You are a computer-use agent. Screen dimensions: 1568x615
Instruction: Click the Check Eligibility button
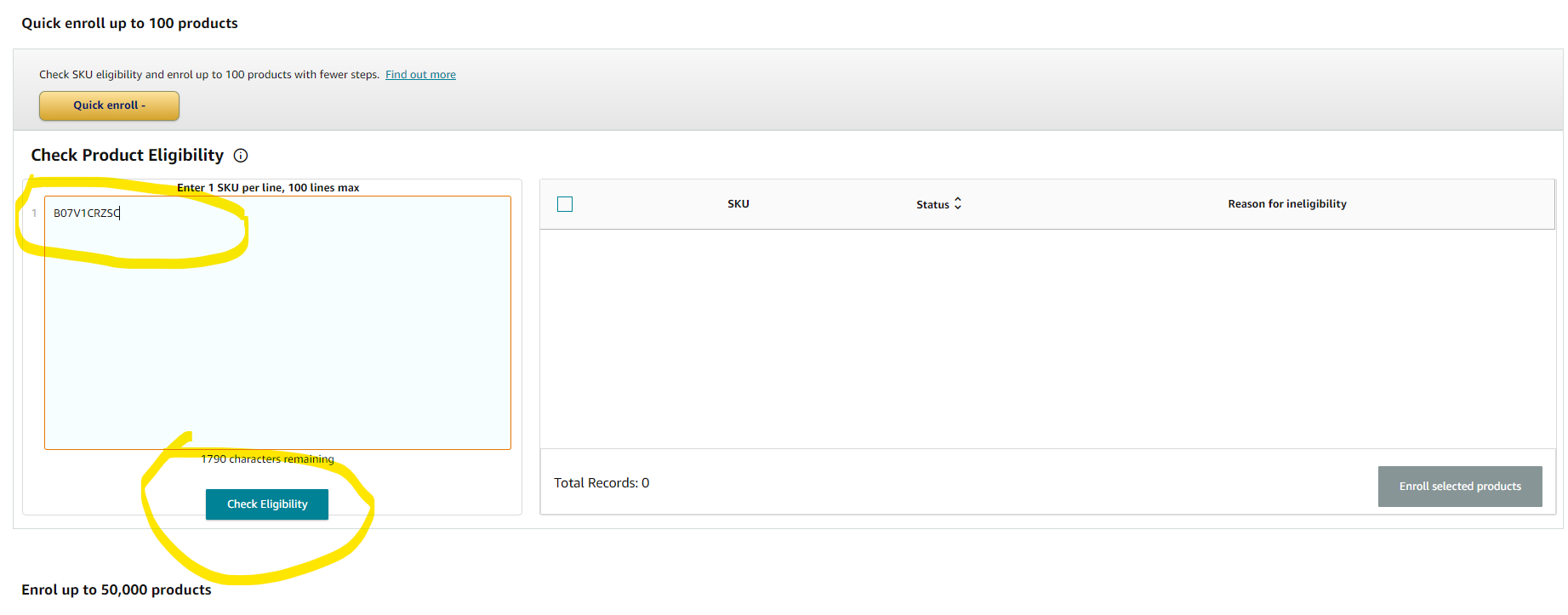click(267, 504)
